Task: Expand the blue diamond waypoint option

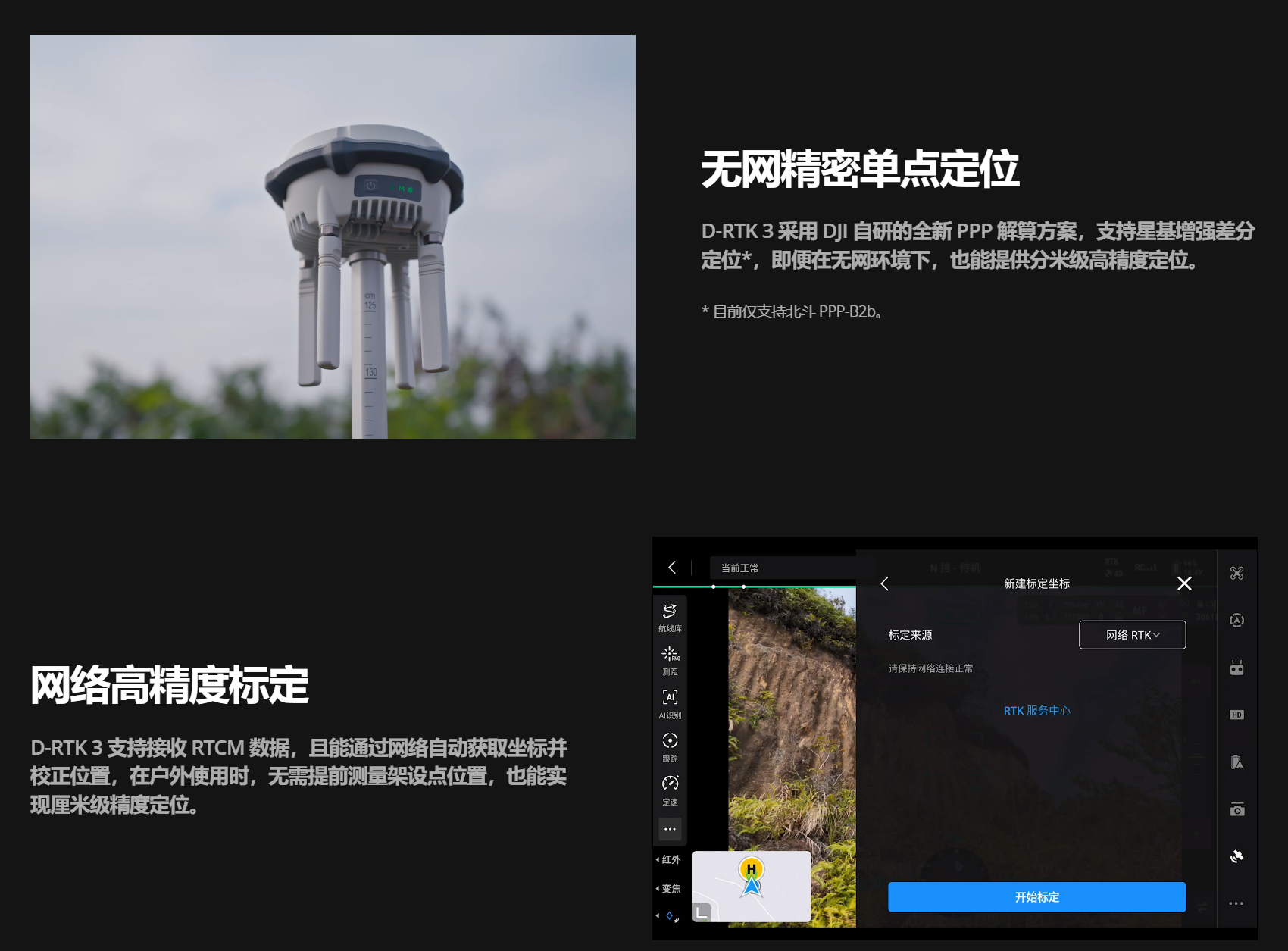Action: pos(669,916)
